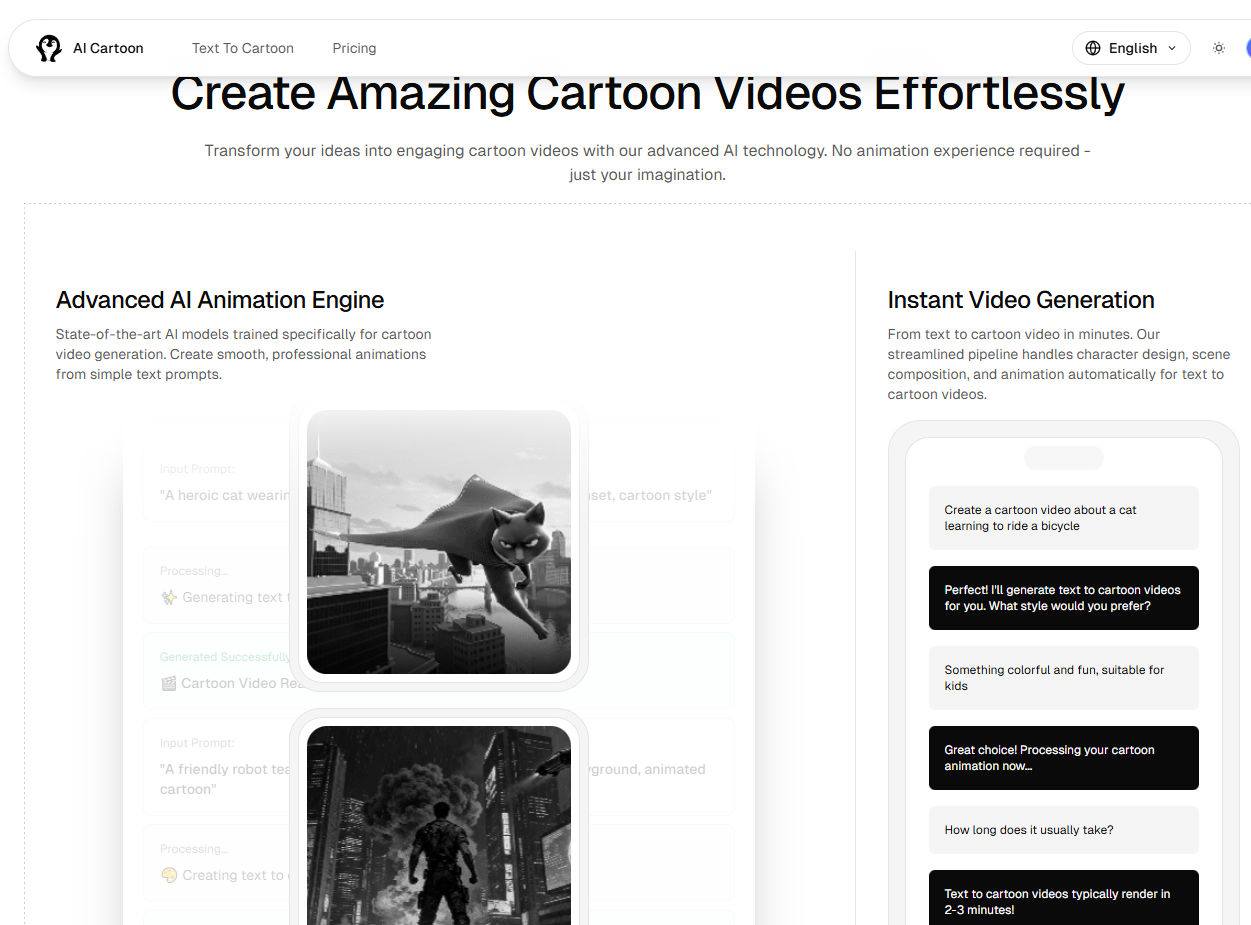Open the Pricing page

(354, 47)
